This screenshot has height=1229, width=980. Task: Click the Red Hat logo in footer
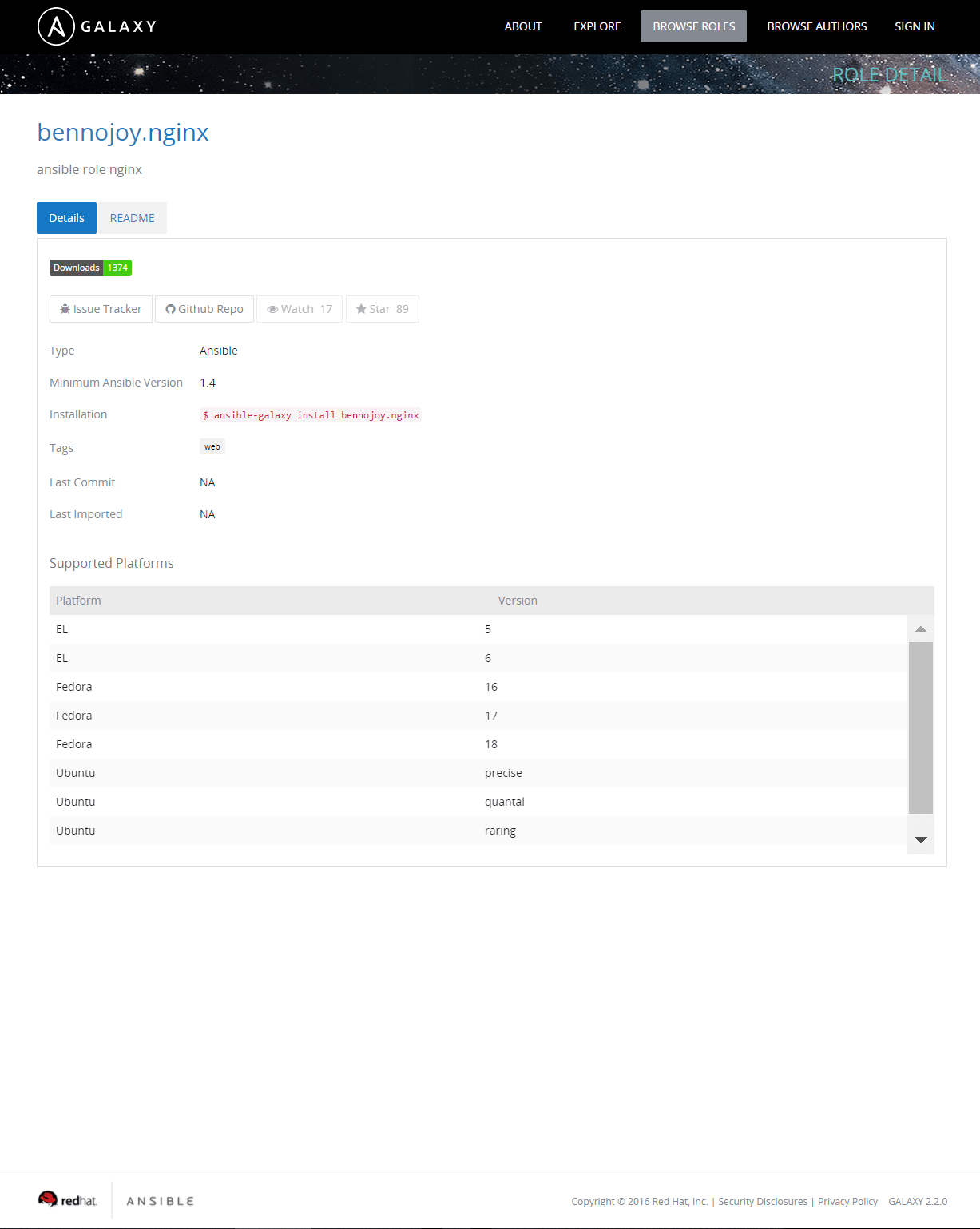[x=68, y=1199]
